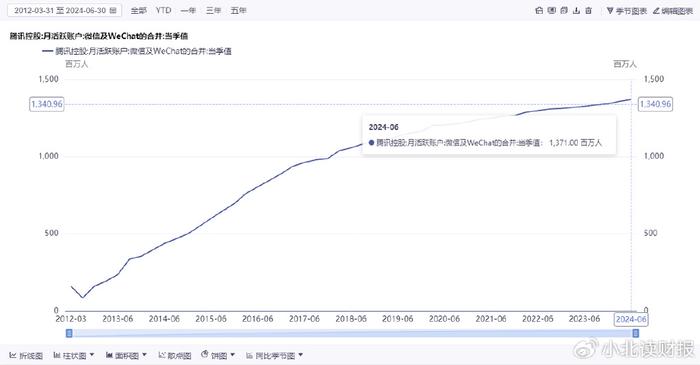Click the calendar icon in date range box
This screenshot has height=365, width=700.
[x=112, y=10]
